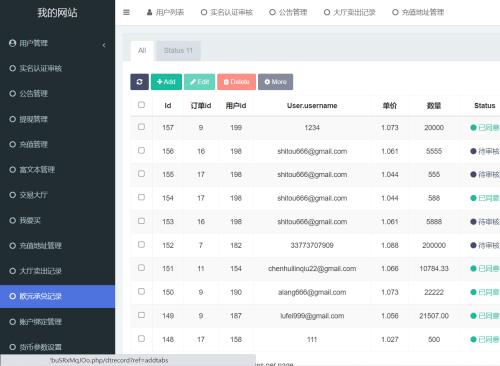Click the 我的网站 site title
The width and height of the screenshot is (500, 366).
click(x=57, y=13)
